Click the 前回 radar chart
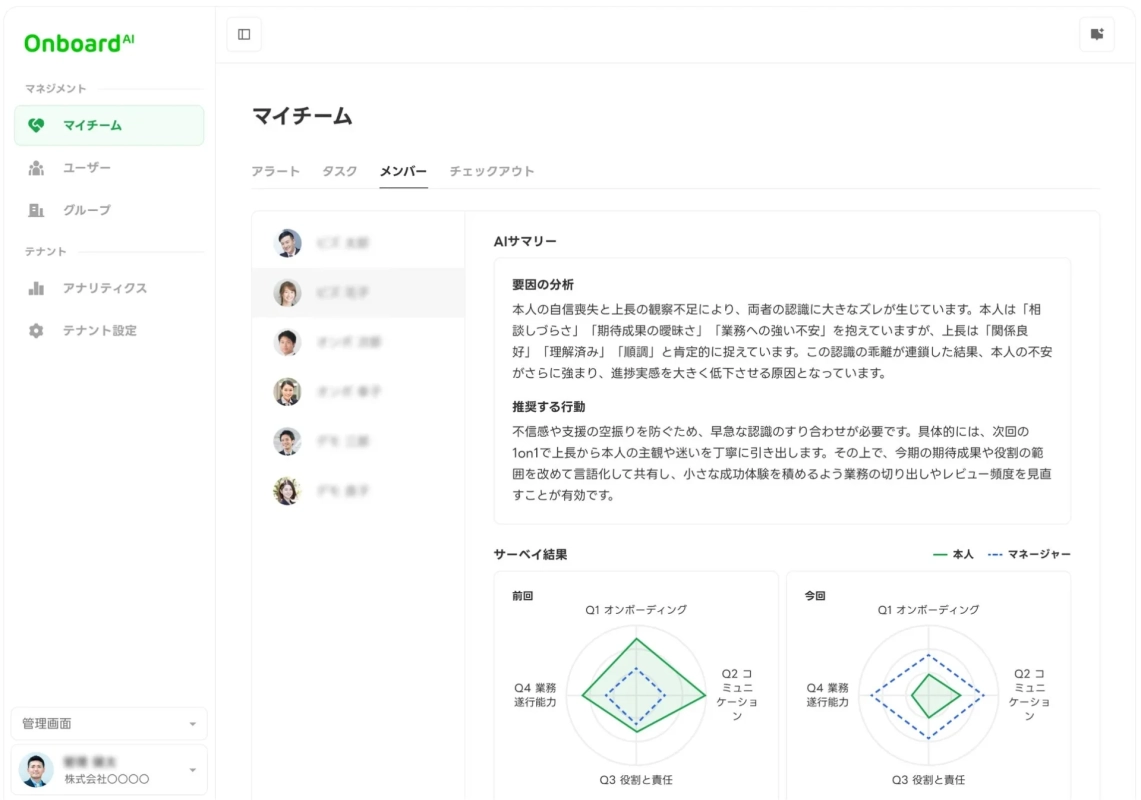This screenshot has height=800, width=1141. tap(636, 695)
